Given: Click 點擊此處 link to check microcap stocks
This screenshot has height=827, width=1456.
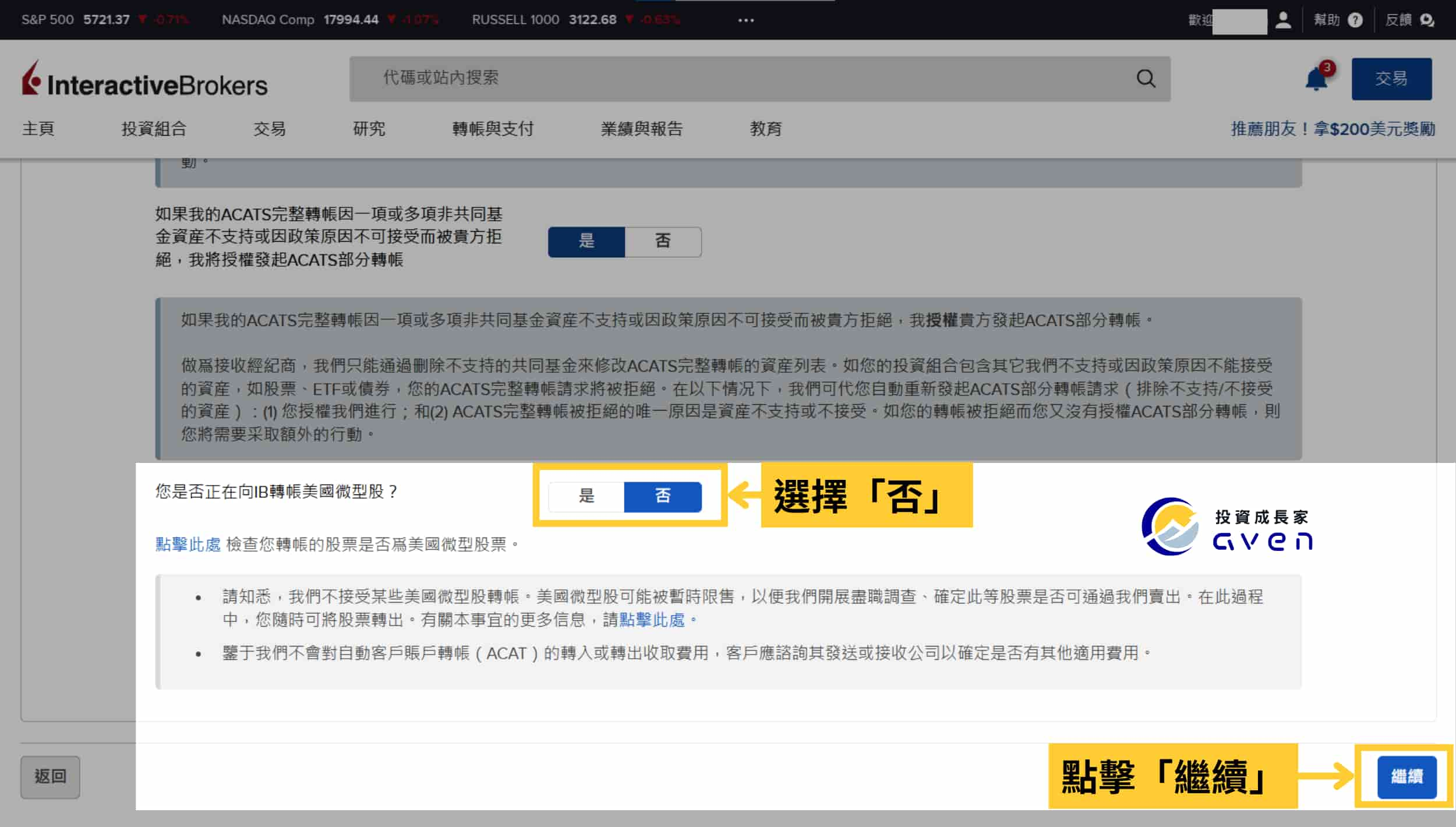Looking at the screenshot, I should pos(188,544).
